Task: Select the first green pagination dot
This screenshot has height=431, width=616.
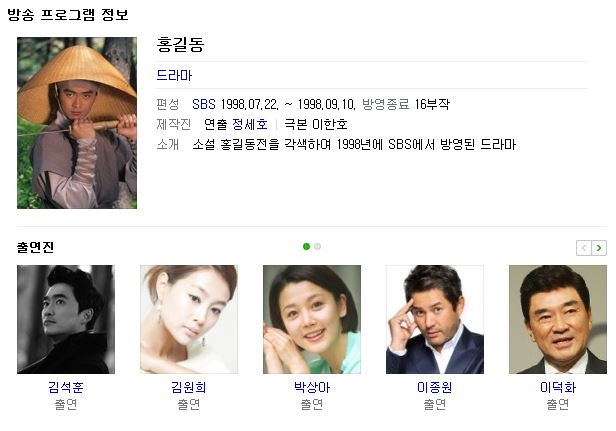Action: [306, 246]
